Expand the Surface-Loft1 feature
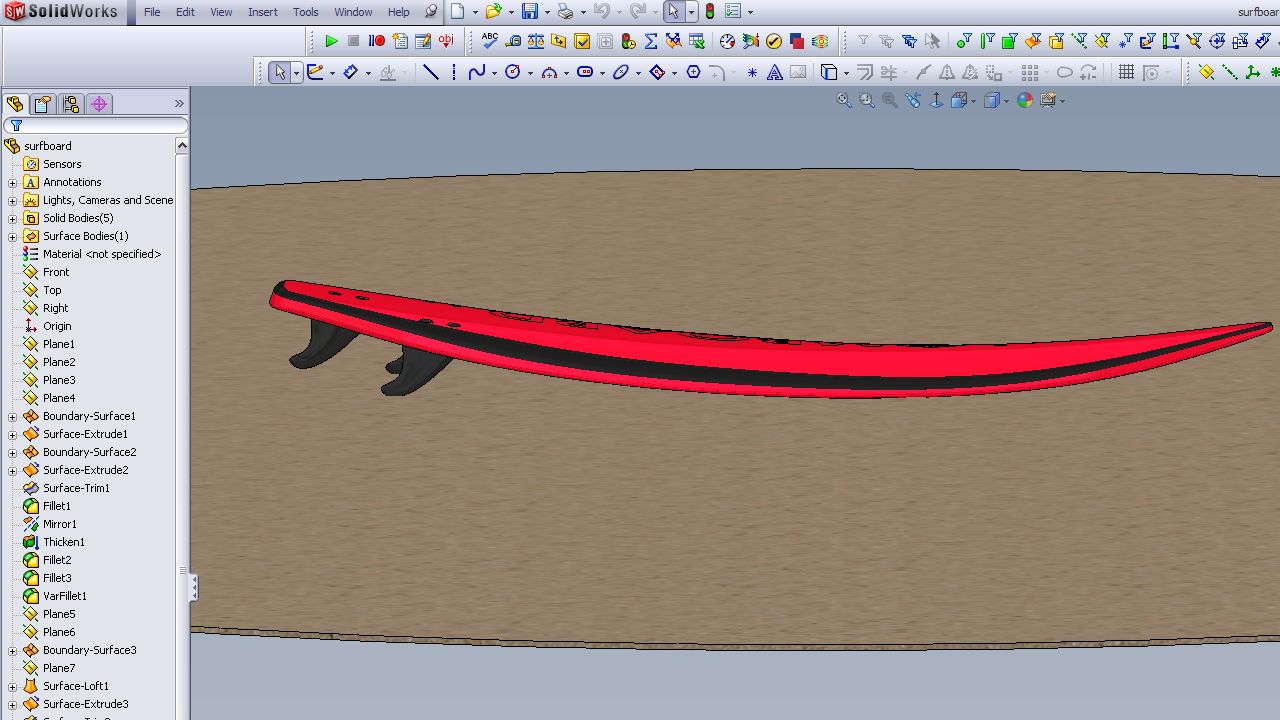The width and height of the screenshot is (1280, 720). pos(12,686)
